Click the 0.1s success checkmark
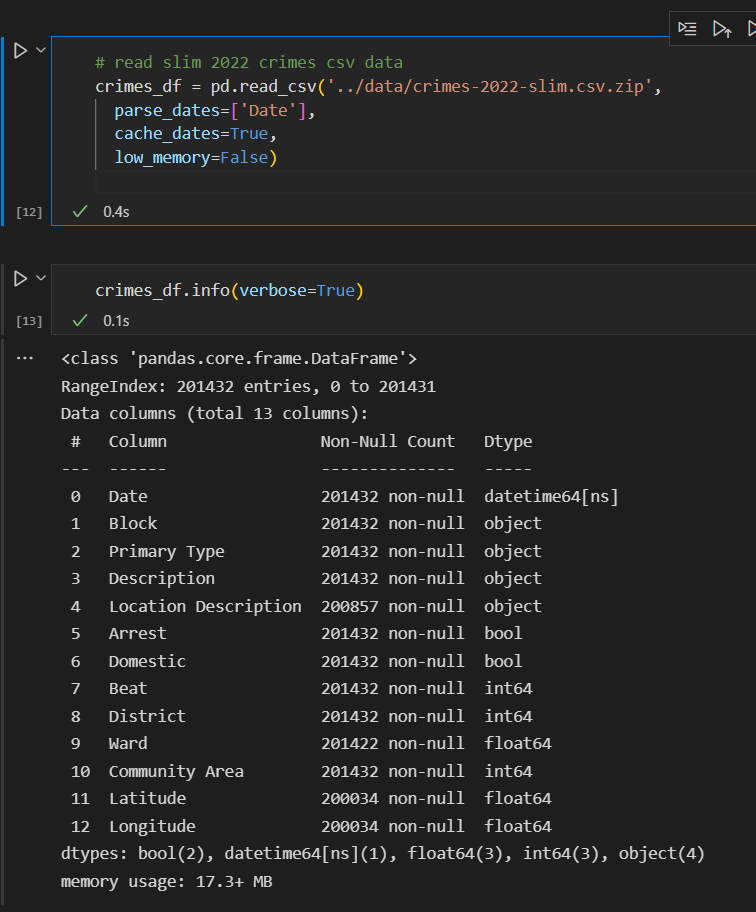Viewport: 756px width, 912px height. coord(81,321)
